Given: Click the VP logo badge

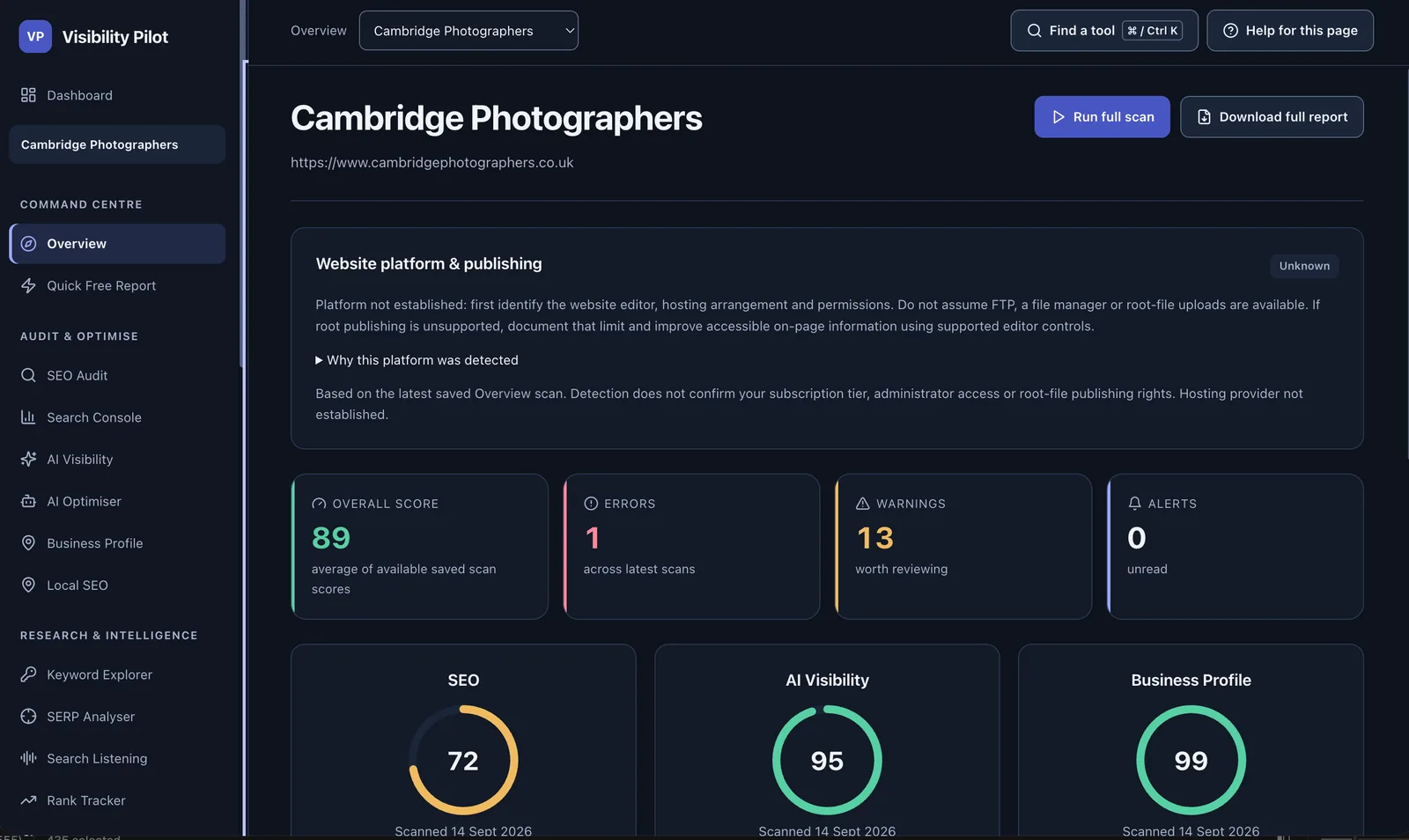Looking at the screenshot, I should (35, 37).
